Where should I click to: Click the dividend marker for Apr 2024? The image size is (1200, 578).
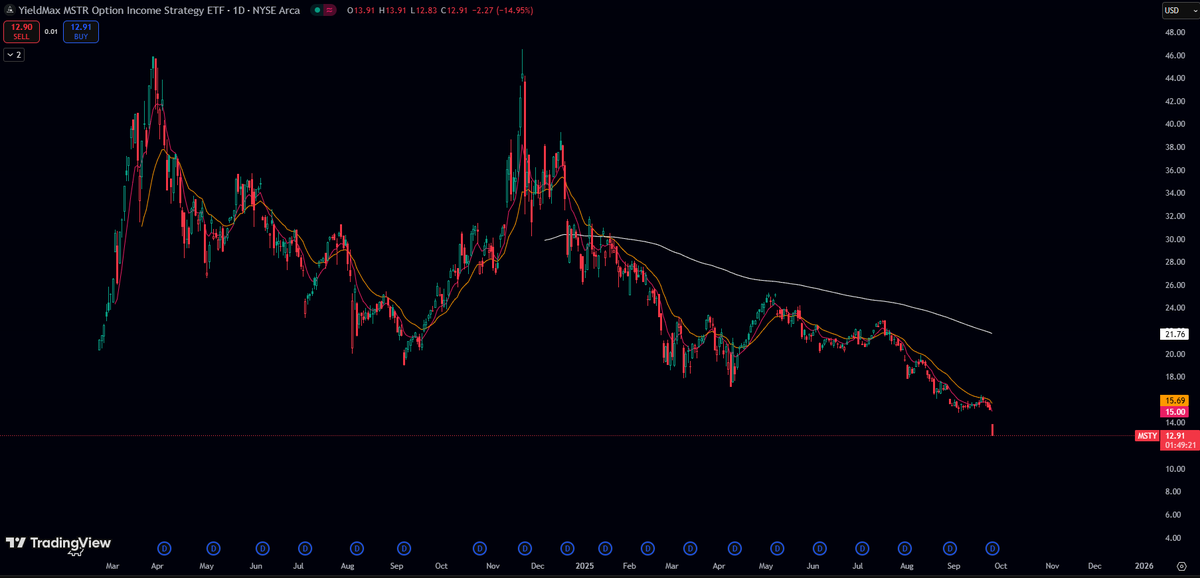(x=165, y=548)
